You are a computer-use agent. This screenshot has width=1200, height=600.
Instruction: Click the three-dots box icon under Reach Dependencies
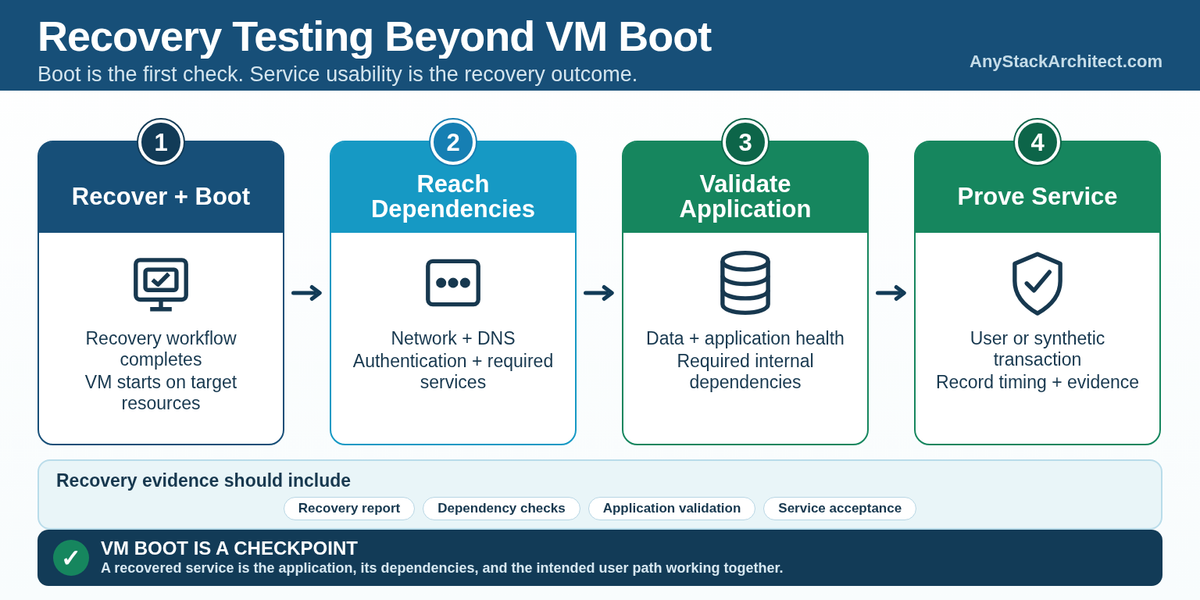click(453, 283)
